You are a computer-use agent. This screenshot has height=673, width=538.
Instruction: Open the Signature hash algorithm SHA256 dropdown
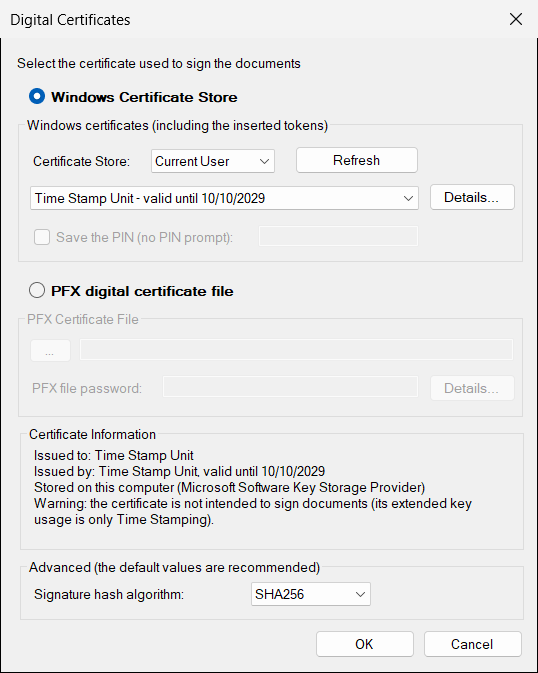pyautogui.click(x=310, y=594)
